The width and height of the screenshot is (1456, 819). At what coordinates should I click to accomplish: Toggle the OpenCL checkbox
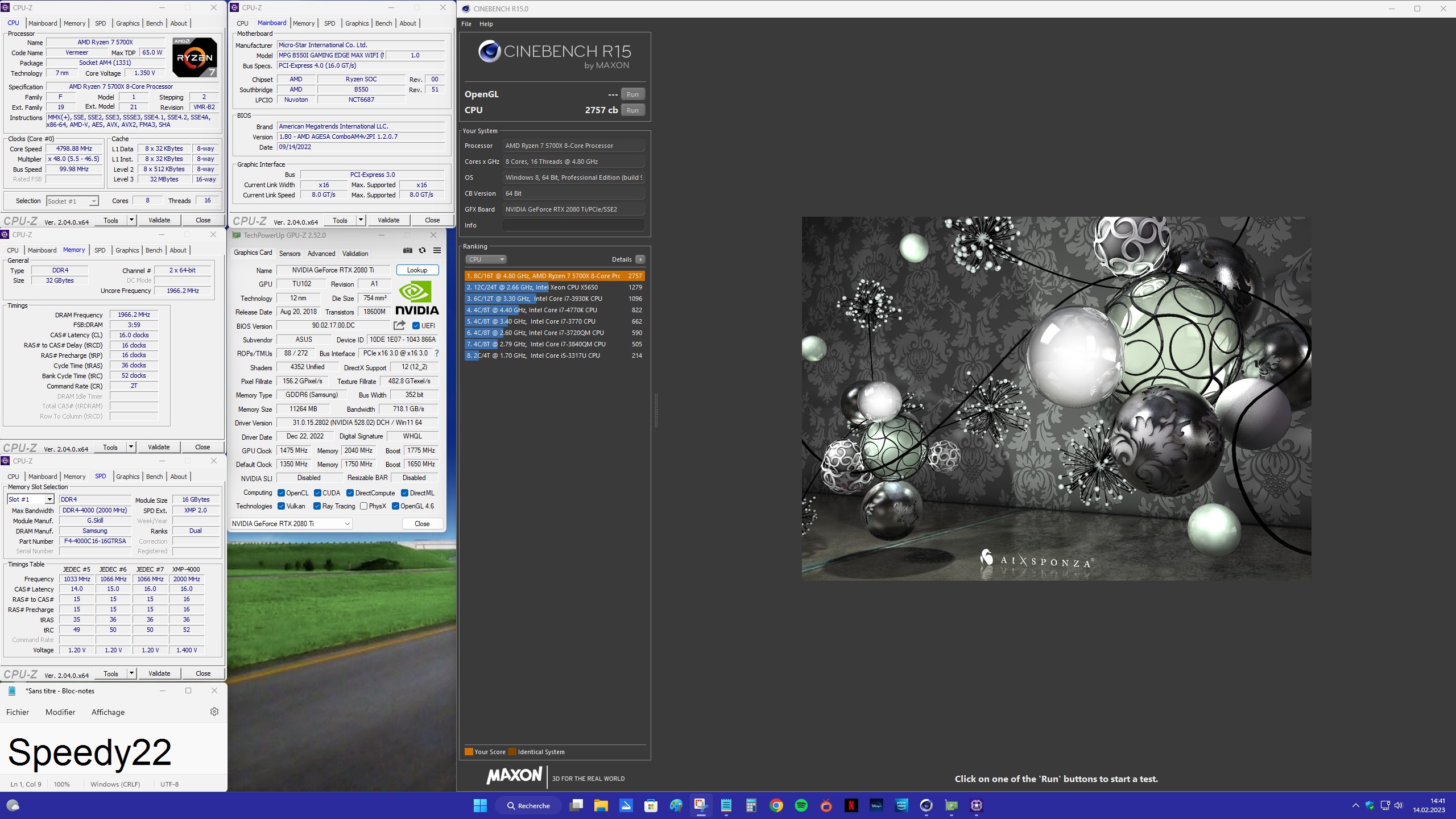tap(281, 493)
